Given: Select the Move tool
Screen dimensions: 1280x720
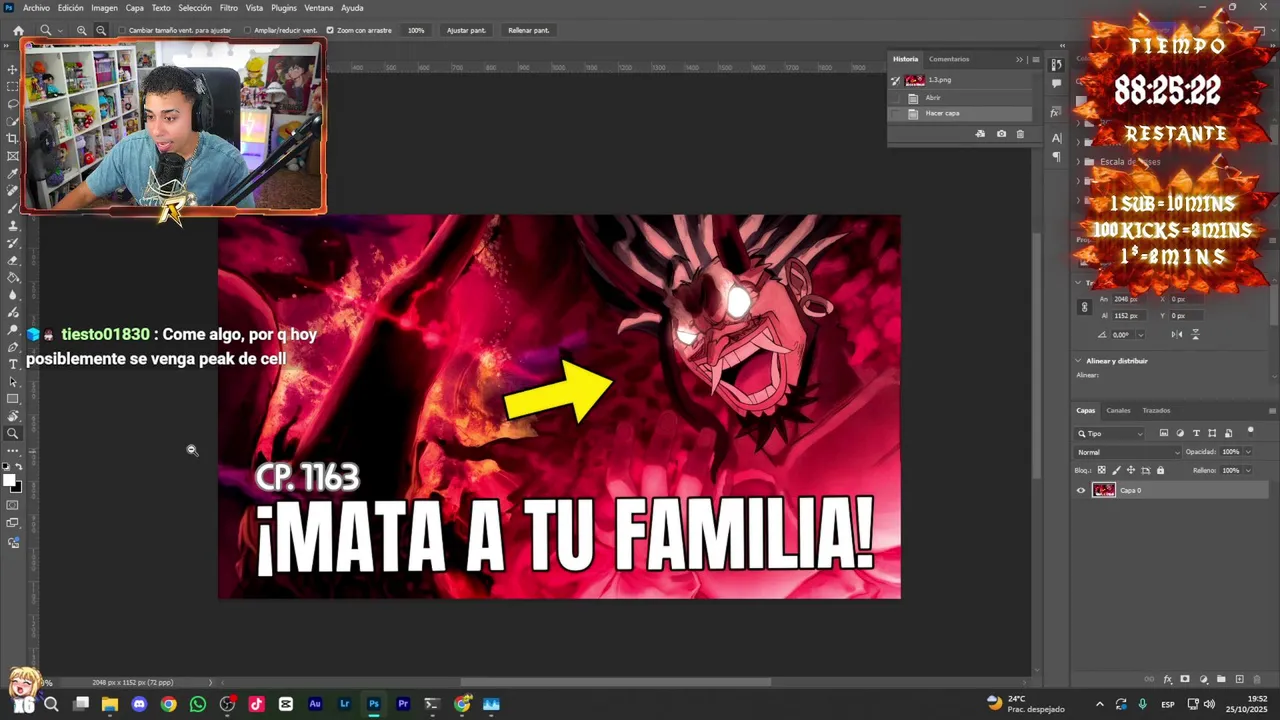Looking at the screenshot, I should 13,69.
